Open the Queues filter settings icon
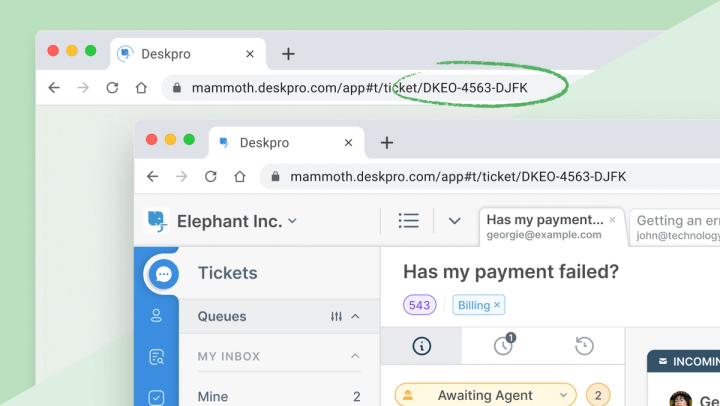Viewport: 720px width, 406px height. tap(336, 317)
